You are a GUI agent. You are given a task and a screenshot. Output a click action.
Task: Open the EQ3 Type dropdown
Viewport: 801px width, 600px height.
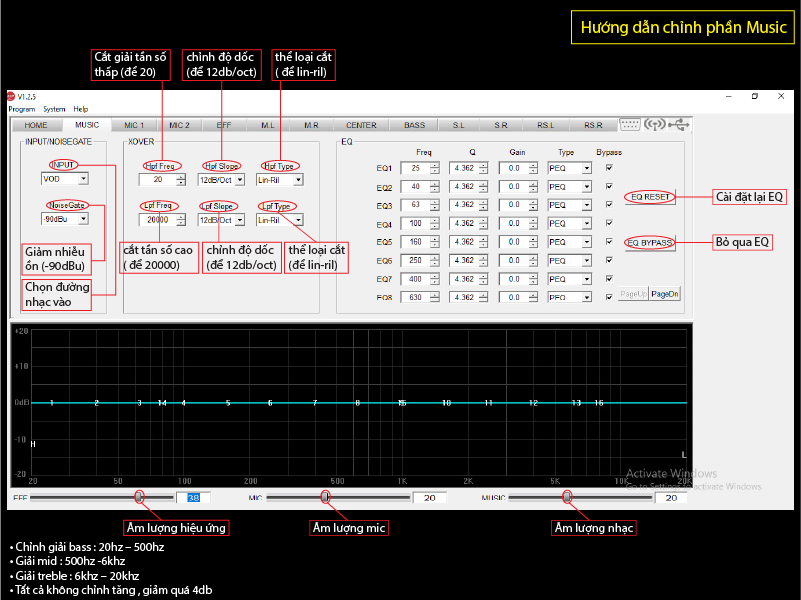coord(570,205)
